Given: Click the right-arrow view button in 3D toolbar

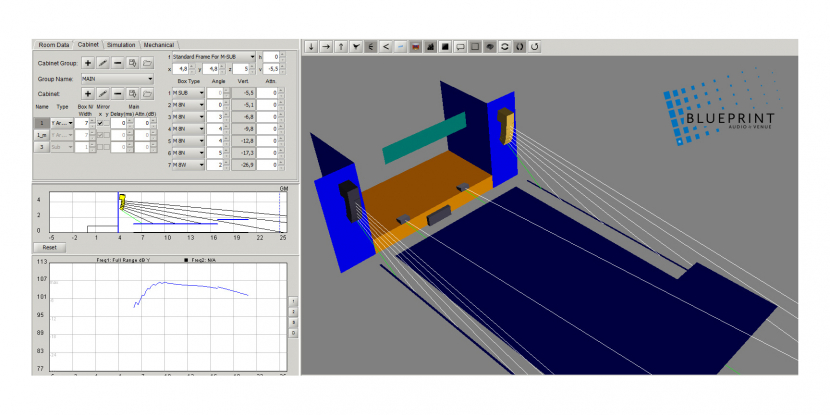Looking at the screenshot, I should (326, 47).
